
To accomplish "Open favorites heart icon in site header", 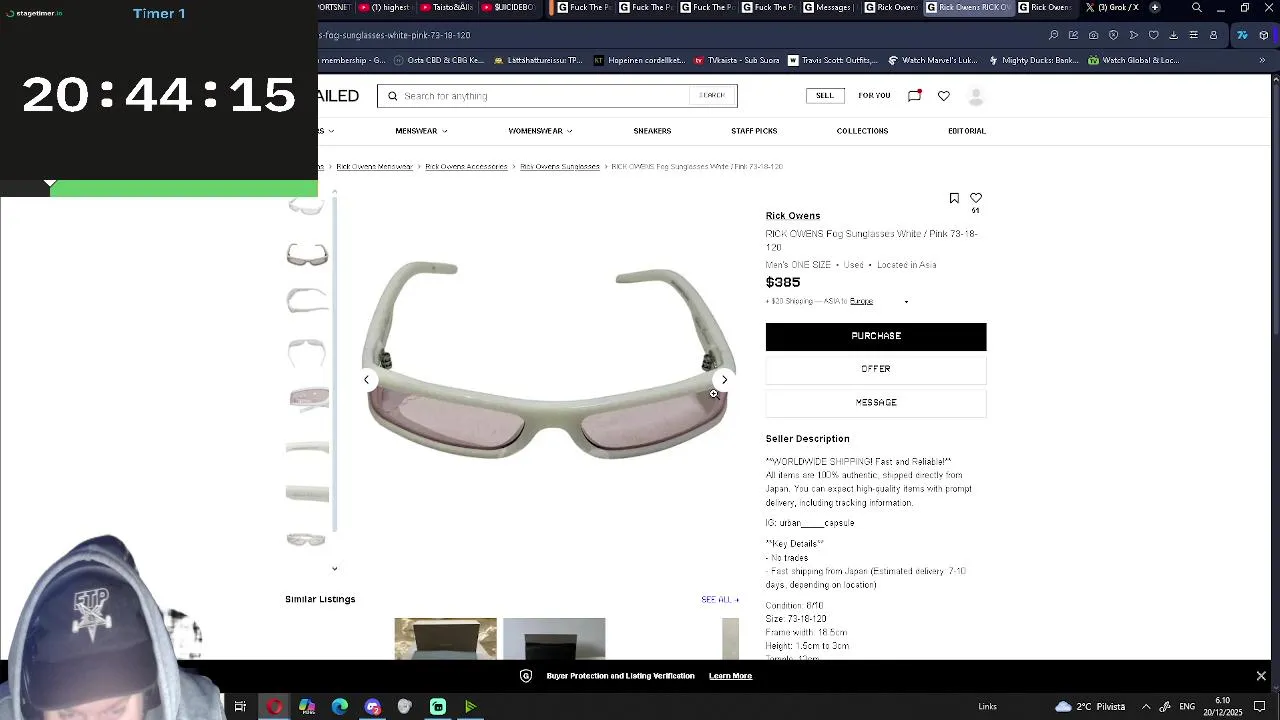I will [x=943, y=96].
